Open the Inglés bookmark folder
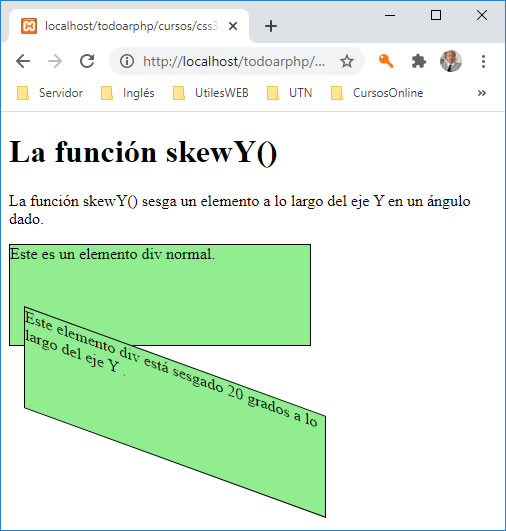Screen dimensions: 506x531 128,93
